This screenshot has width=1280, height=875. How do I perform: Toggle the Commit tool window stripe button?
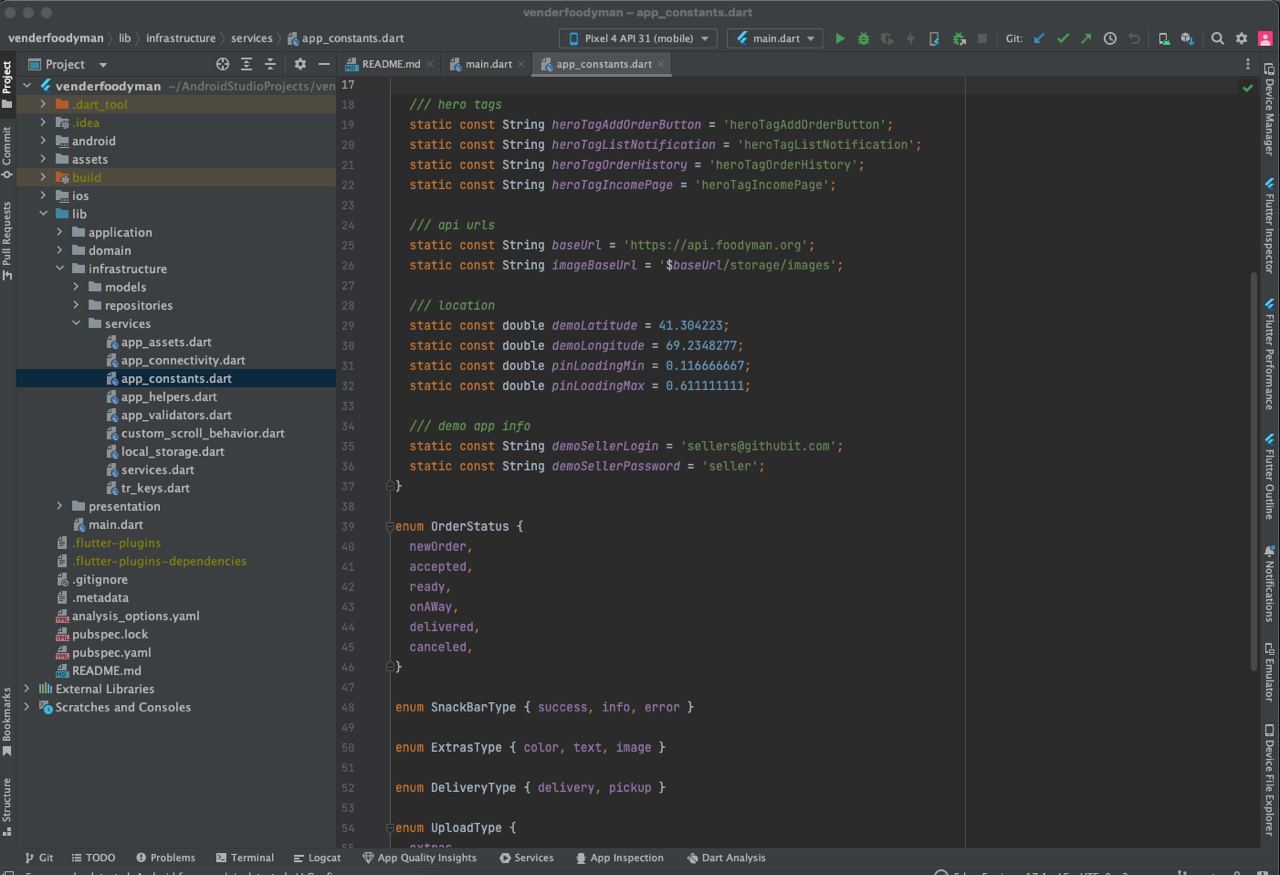coord(7,152)
